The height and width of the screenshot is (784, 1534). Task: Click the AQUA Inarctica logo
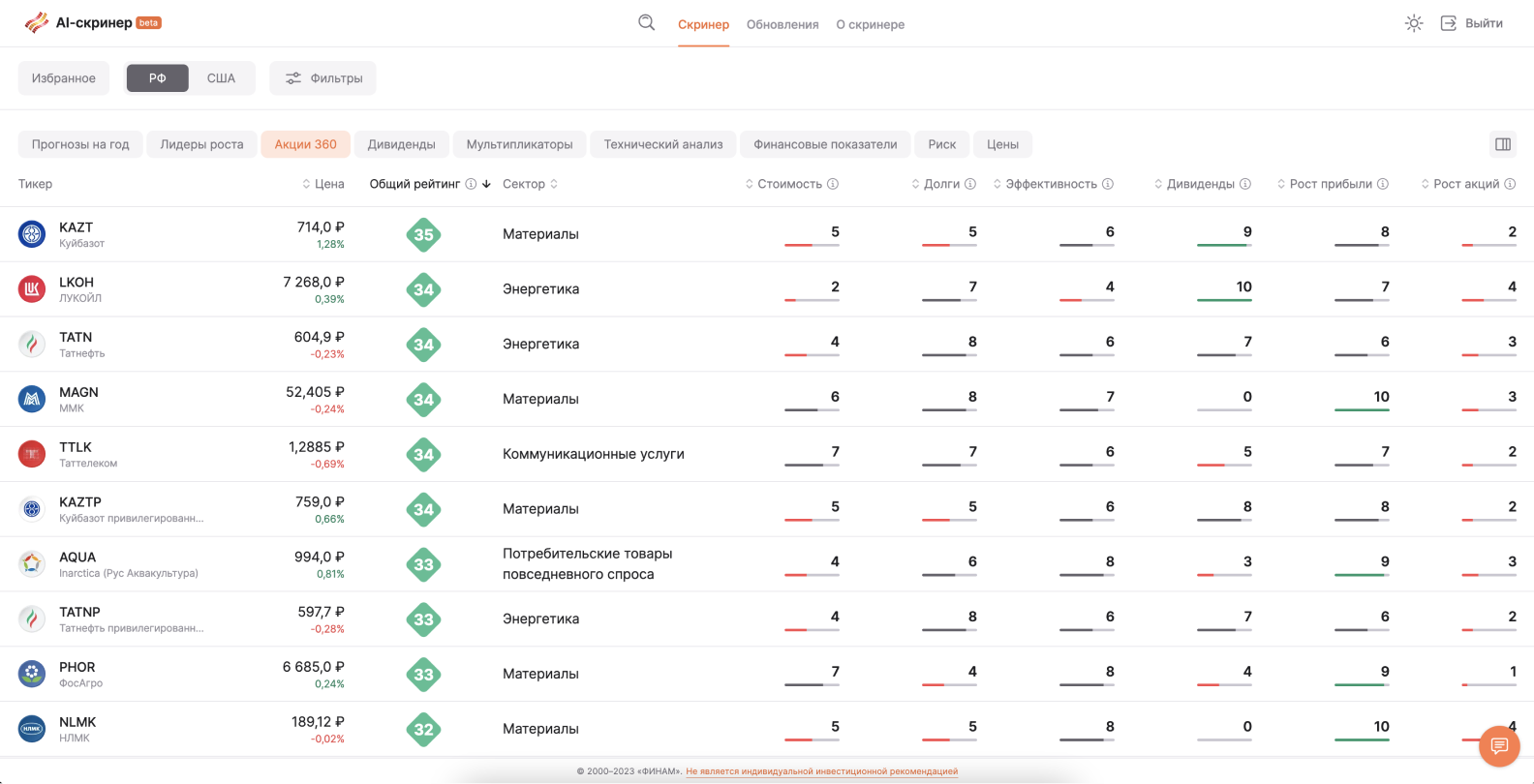coord(32,563)
